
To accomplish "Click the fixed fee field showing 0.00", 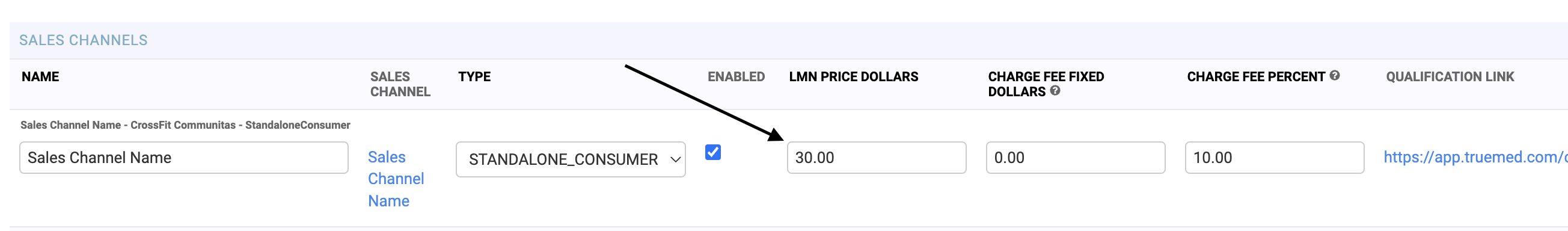I will point(1075,157).
